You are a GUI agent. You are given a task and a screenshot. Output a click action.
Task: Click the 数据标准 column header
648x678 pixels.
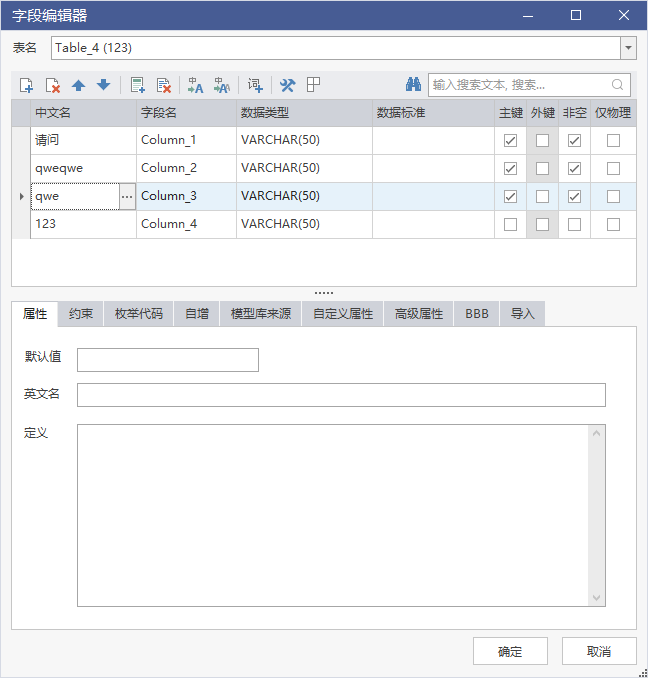click(x=434, y=113)
